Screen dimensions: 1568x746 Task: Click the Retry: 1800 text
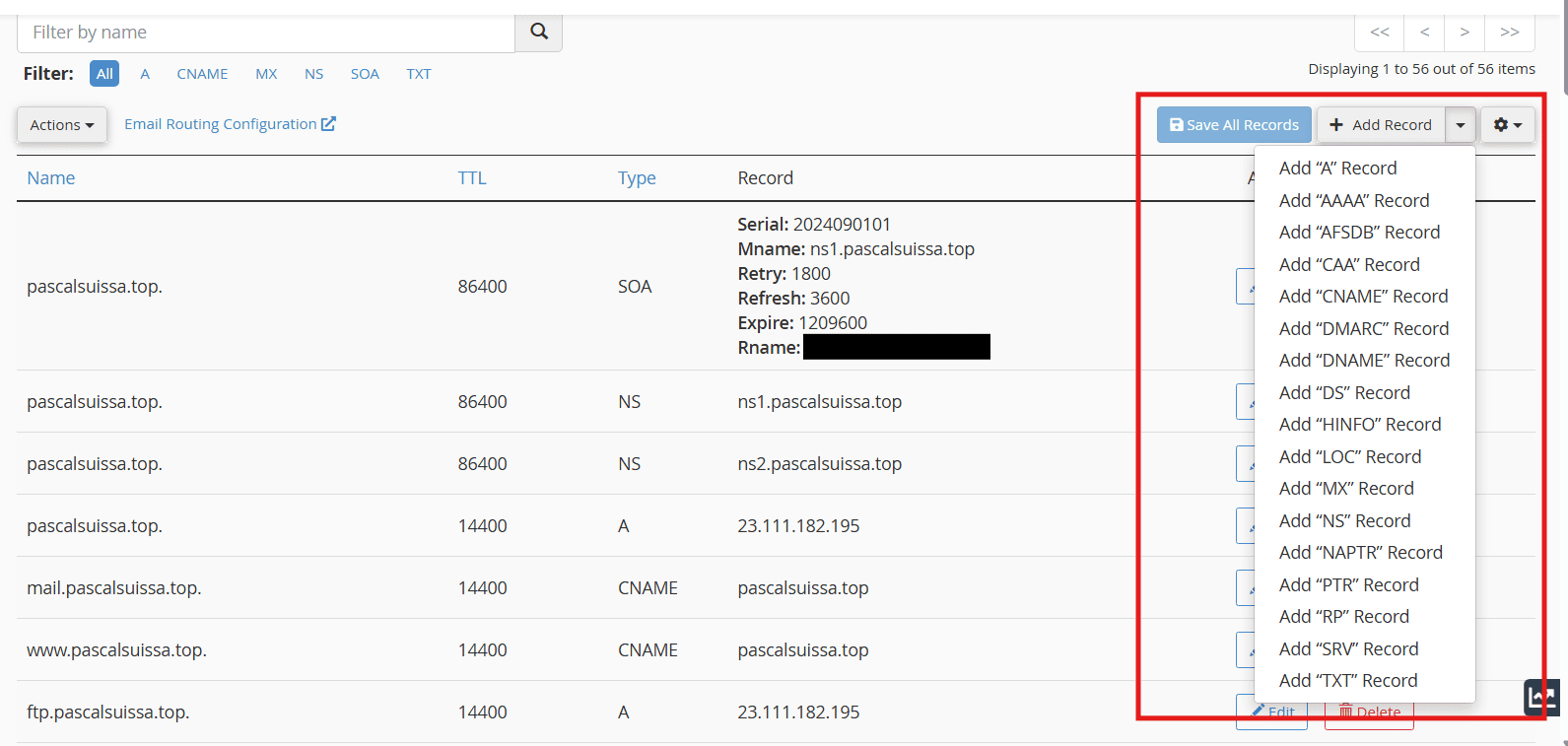point(784,274)
